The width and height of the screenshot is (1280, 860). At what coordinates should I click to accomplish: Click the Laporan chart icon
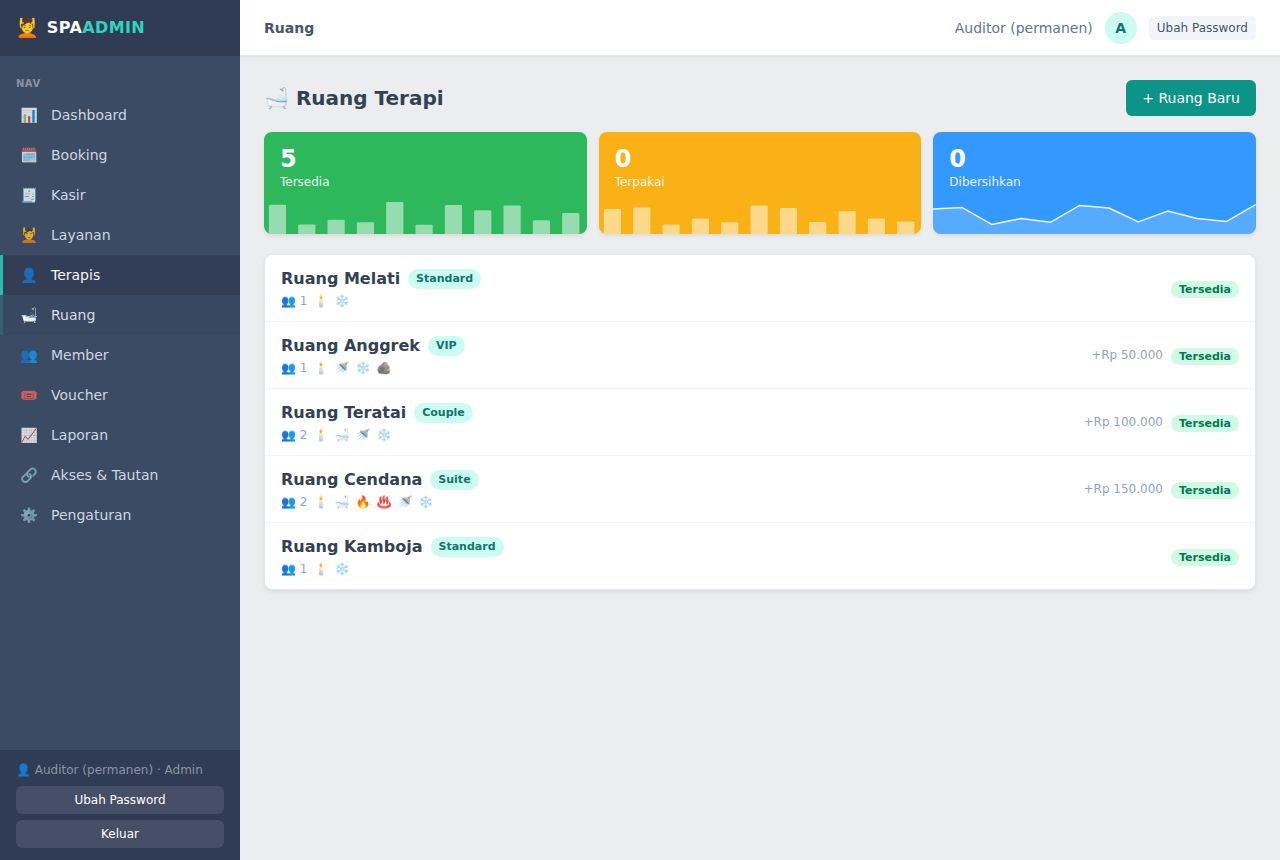29,435
